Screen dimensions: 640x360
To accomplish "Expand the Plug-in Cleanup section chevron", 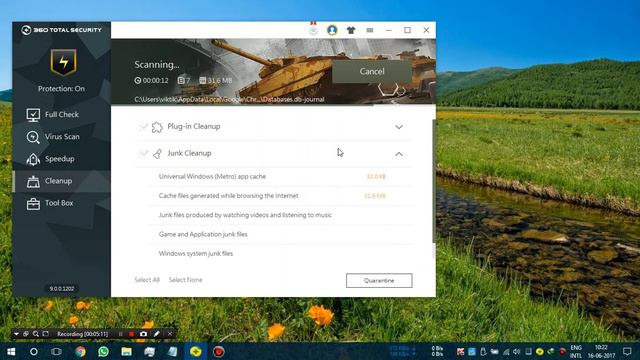I will pos(399,127).
